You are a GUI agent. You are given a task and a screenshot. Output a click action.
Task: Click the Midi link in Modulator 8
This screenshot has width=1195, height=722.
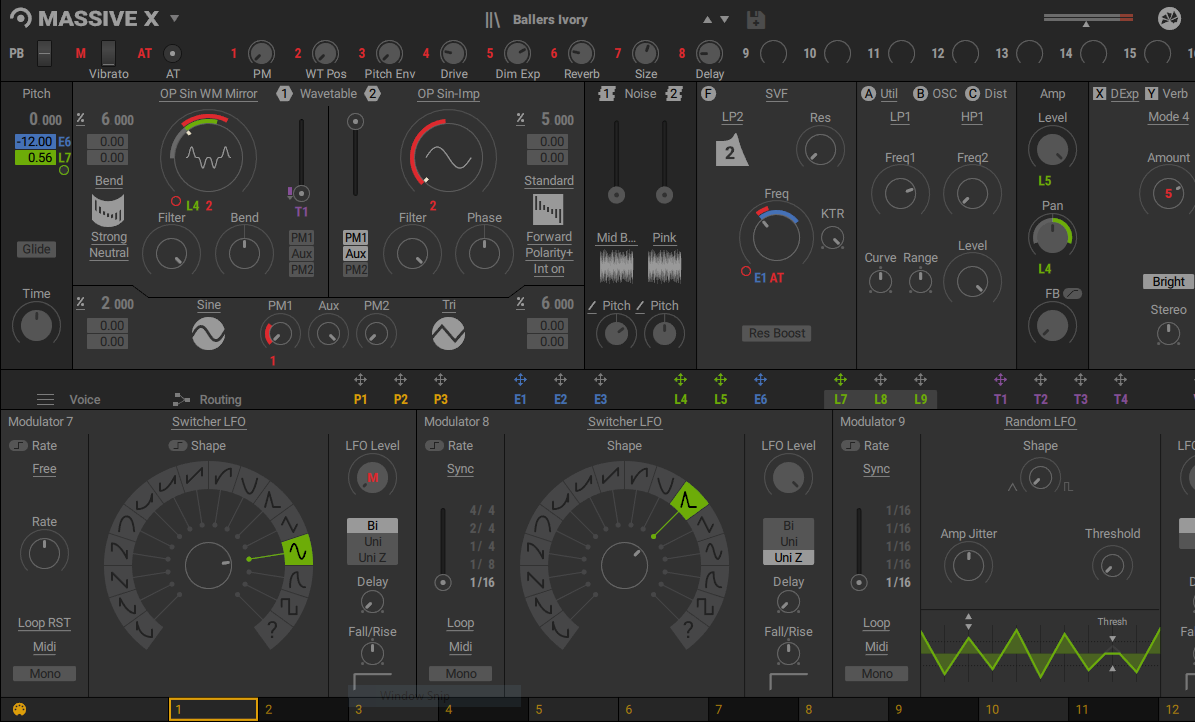(460, 647)
